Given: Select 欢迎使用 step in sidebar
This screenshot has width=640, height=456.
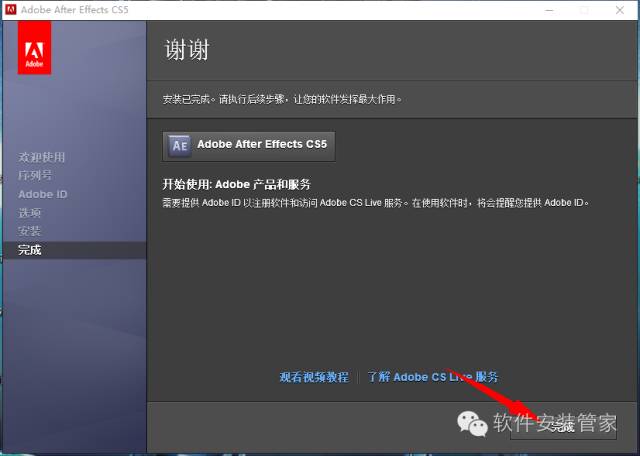Looking at the screenshot, I should pyautogui.click(x=41, y=157).
